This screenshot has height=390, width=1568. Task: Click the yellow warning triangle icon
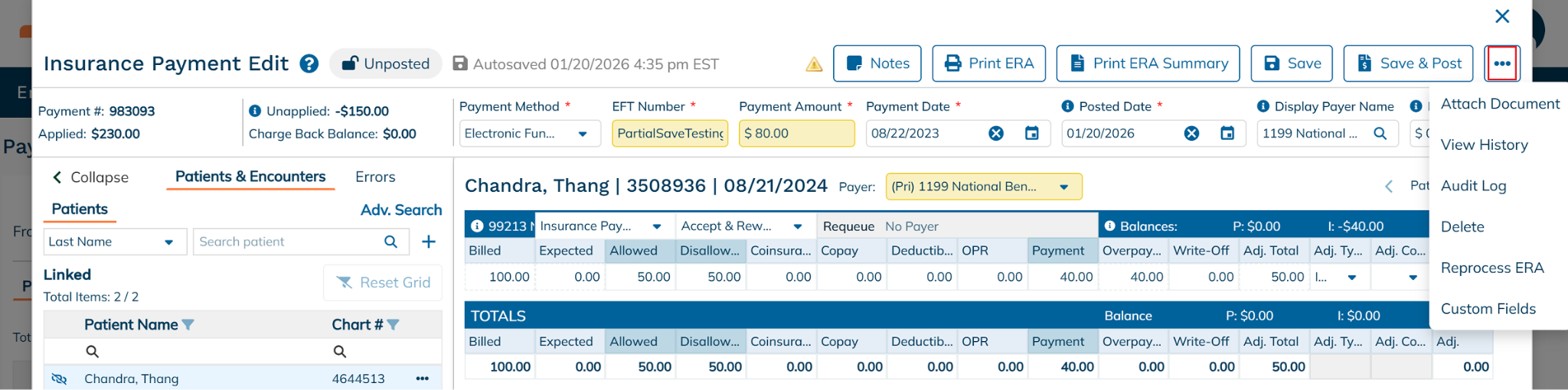pyautogui.click(x=814, y=64)
